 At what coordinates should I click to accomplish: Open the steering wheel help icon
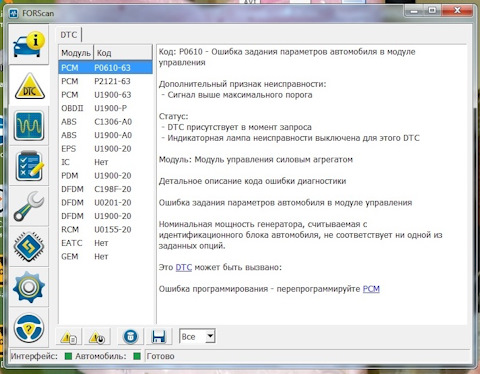pyautogui.click(x=29, y=328)
